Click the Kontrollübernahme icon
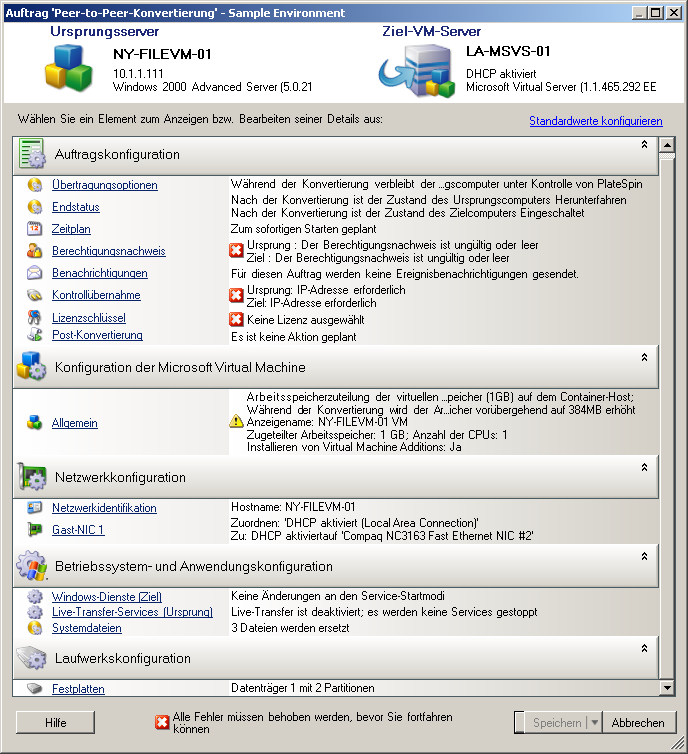This screenshot has height=754, width=688. click(x=35, y=295)
